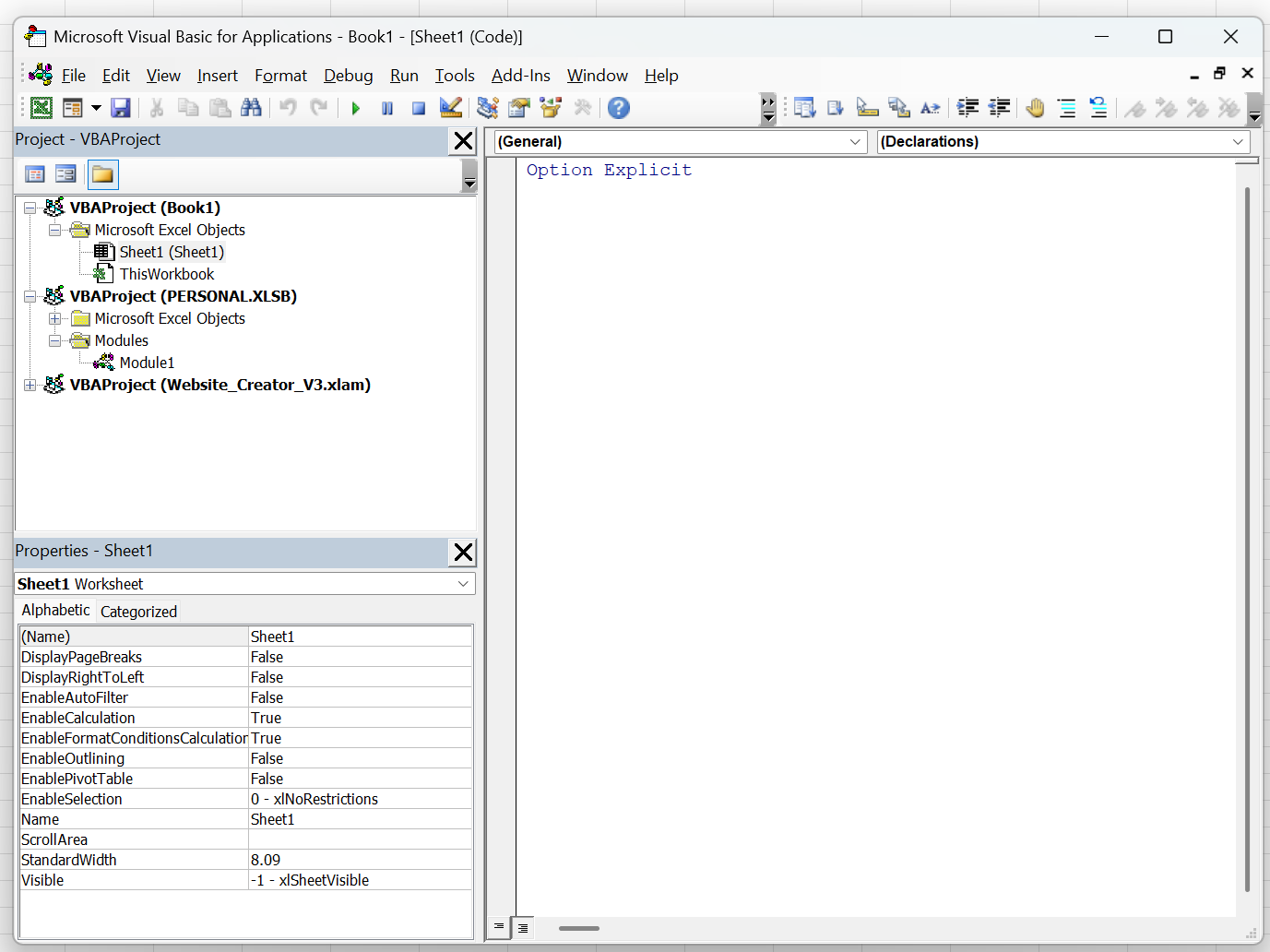Viewport: 1270px width, 952px height.
Task: Expand standard toolbar overflow options arrow
Action: [x=768, y=109]
